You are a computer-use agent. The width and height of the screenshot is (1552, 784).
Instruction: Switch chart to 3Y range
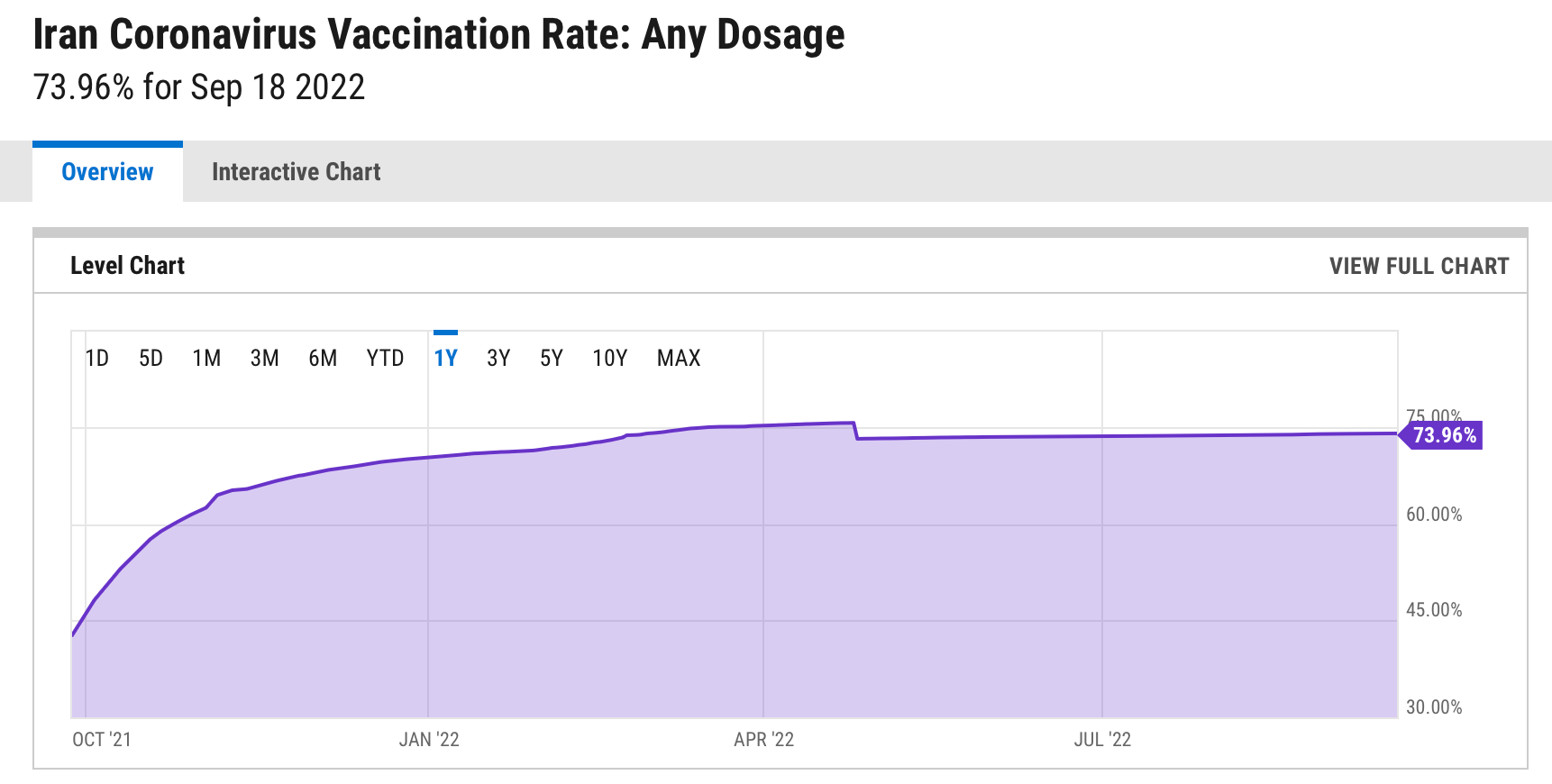tap(498, 359)
